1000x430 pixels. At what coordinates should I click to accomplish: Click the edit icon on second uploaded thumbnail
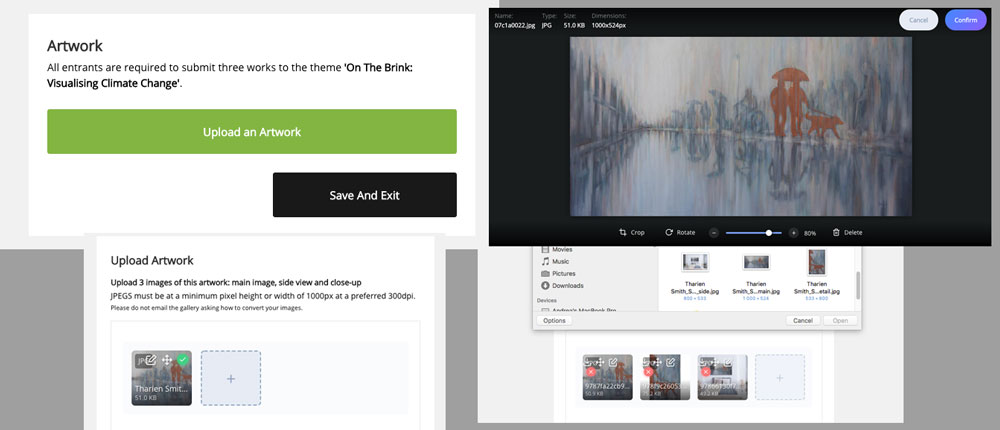point(671,362)
